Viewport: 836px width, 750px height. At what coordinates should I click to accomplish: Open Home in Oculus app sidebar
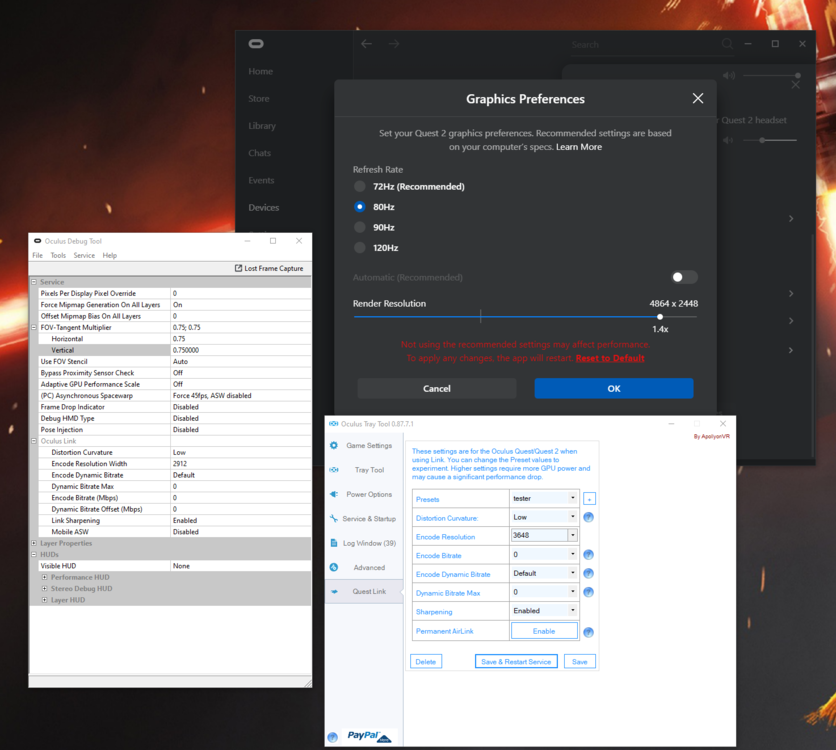[x=261, y=71]
